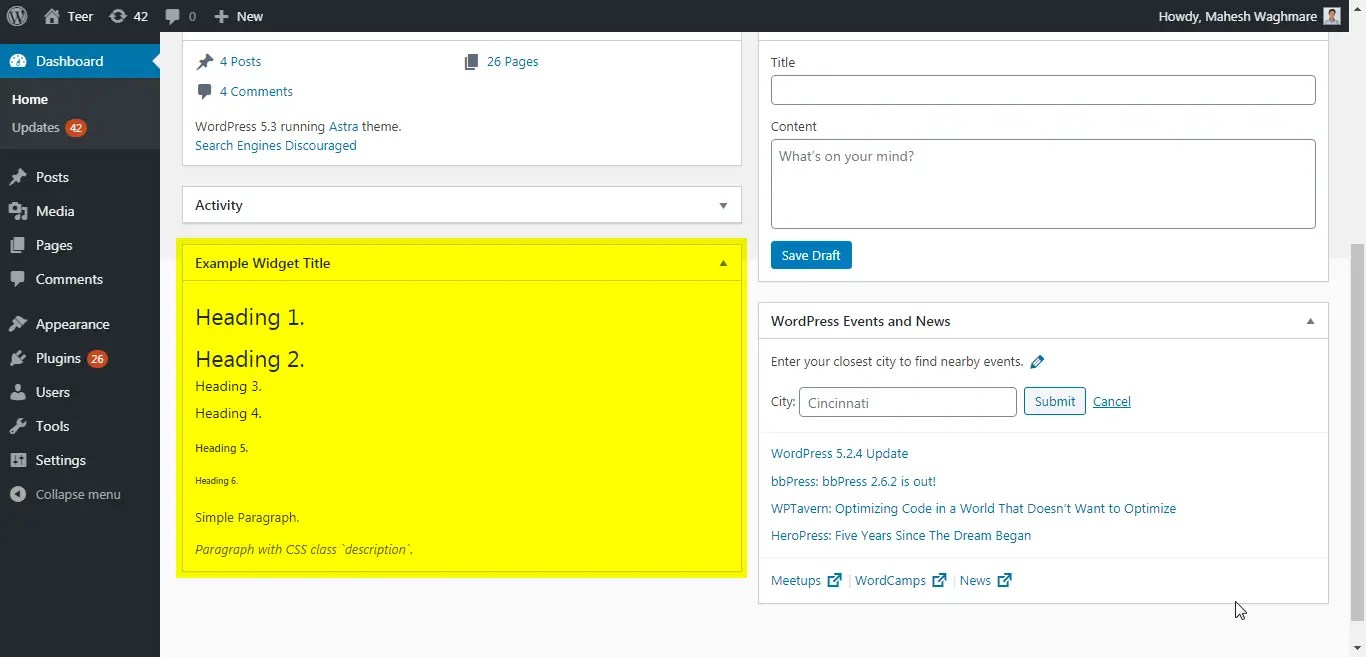
Task: Open Pages via the pages icon
Action: pyautogui.click(x=21, y=245)
